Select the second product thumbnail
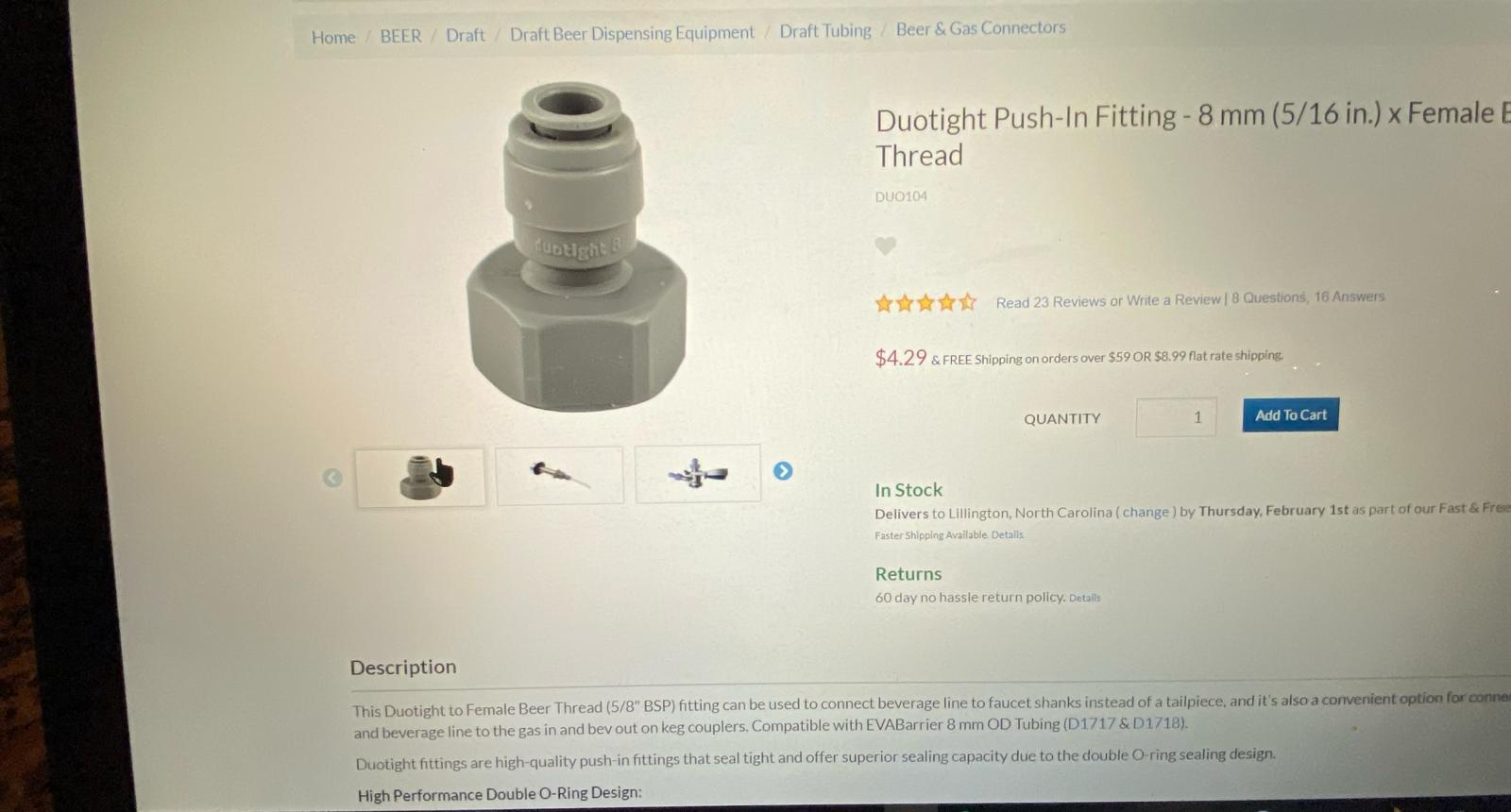This screenshot has height=812, width=1511. coord(559,476)
